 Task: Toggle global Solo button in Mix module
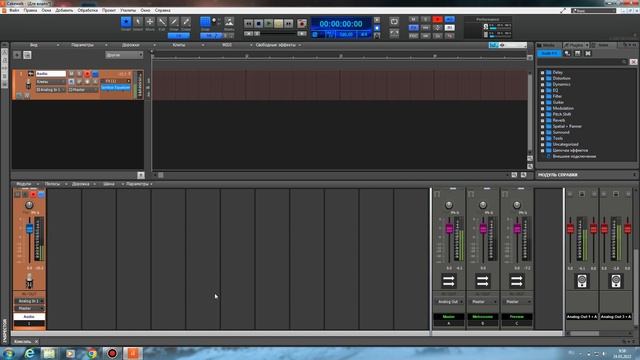[x=425, y=19]
